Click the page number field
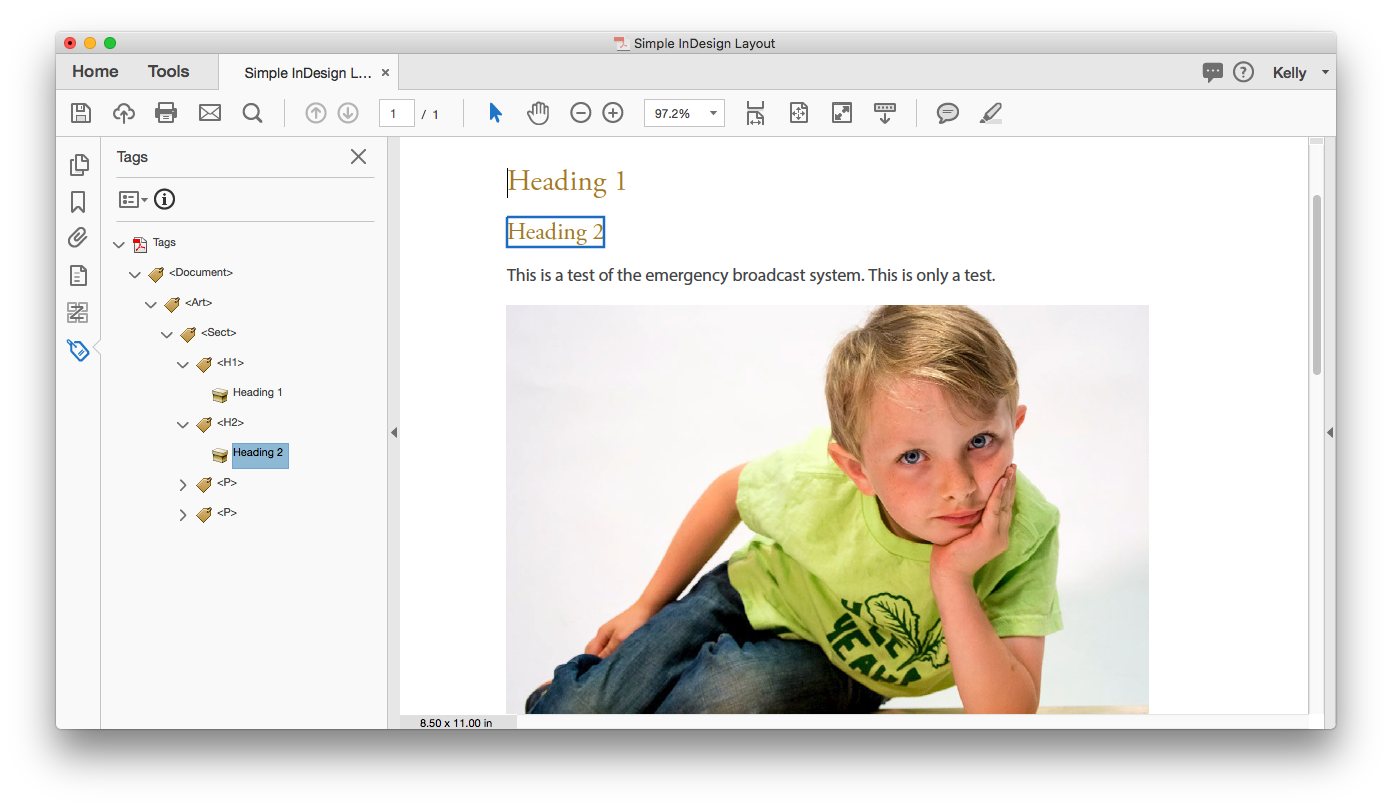This screenshot has height=809, width=1392. point(396,113)
